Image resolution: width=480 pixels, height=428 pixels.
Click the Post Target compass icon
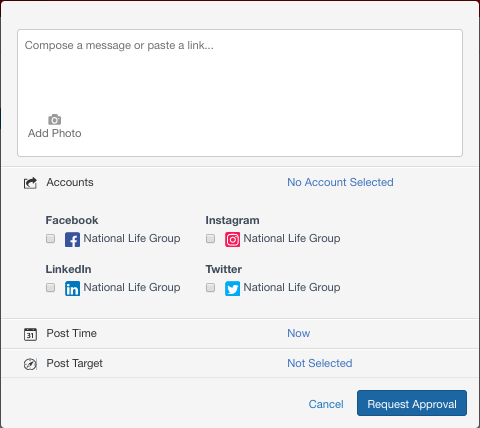pos(30,364)
